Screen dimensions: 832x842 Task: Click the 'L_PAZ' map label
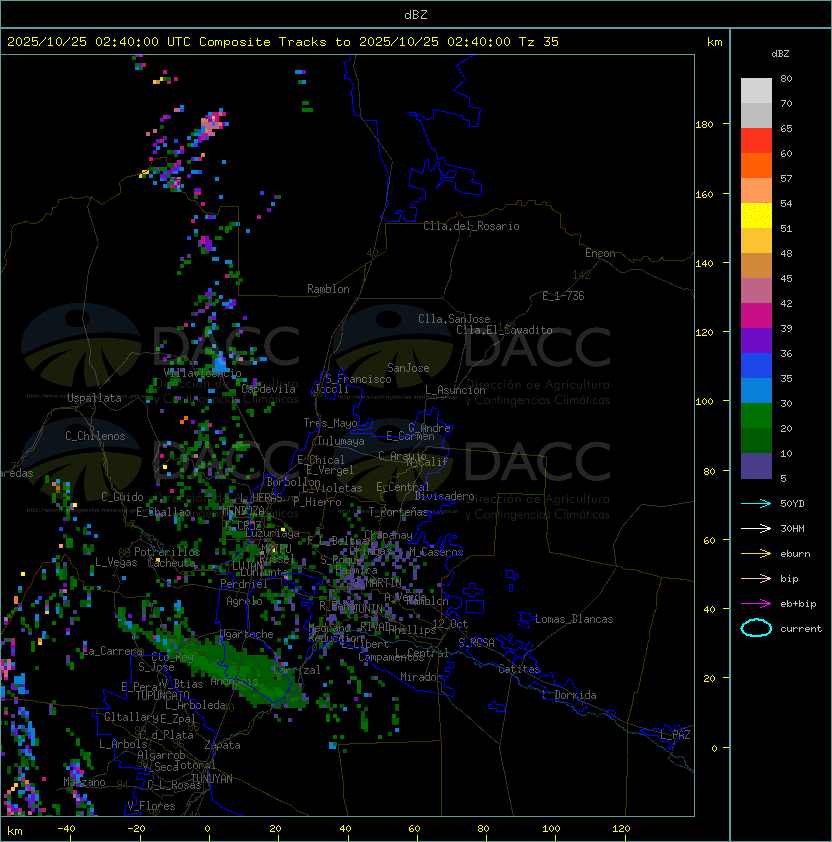675,735
